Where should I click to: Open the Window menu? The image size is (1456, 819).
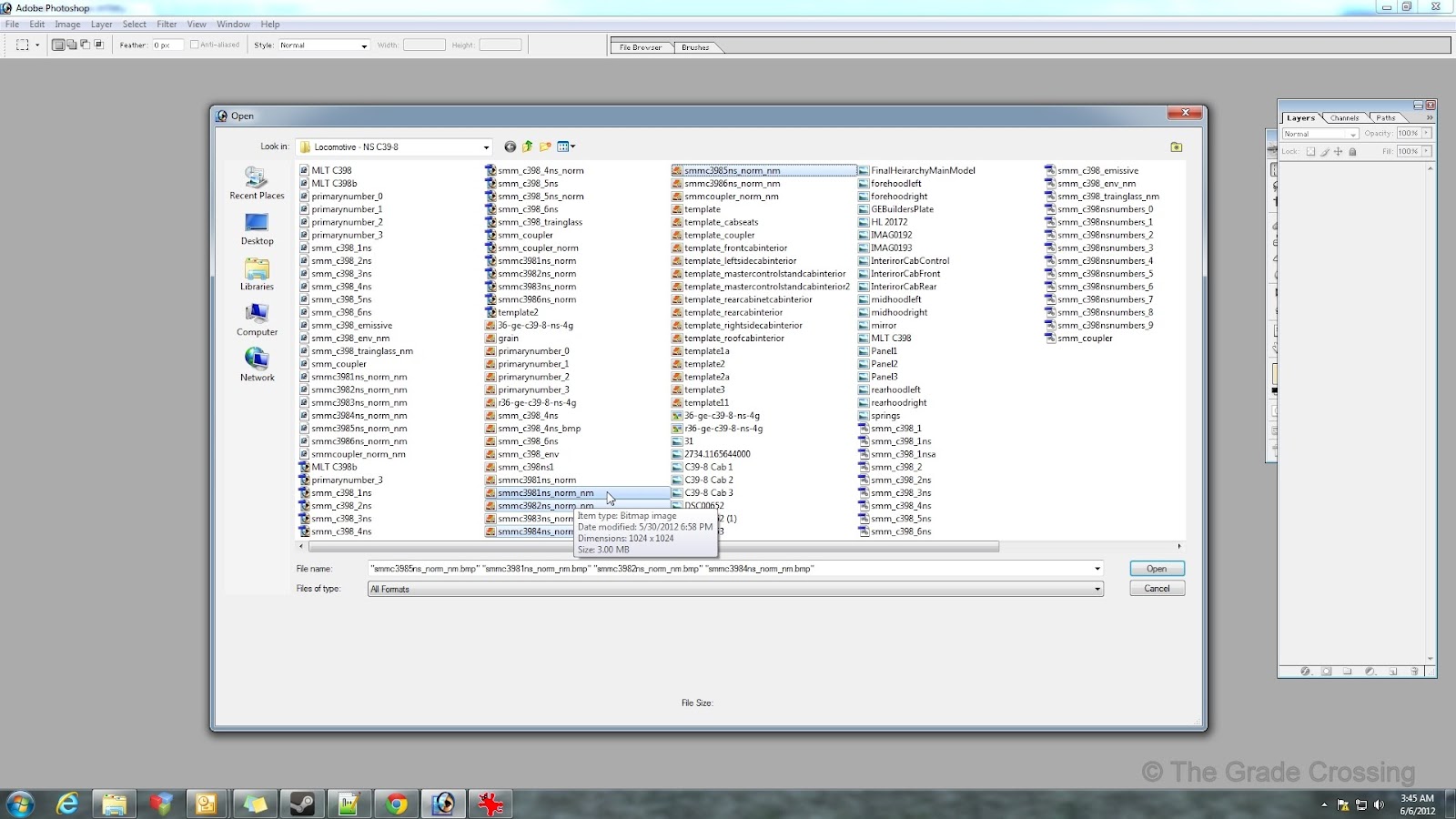point(233,25)
